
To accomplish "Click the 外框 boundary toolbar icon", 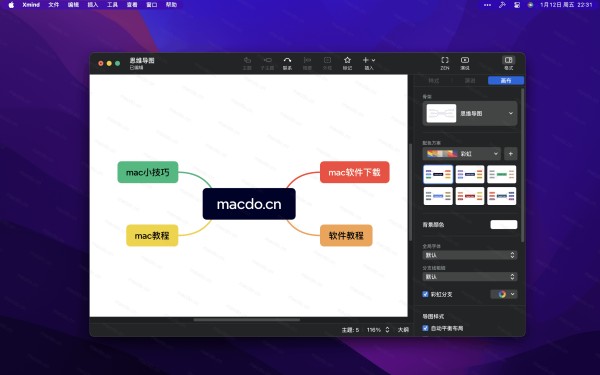I will point(327,63).
